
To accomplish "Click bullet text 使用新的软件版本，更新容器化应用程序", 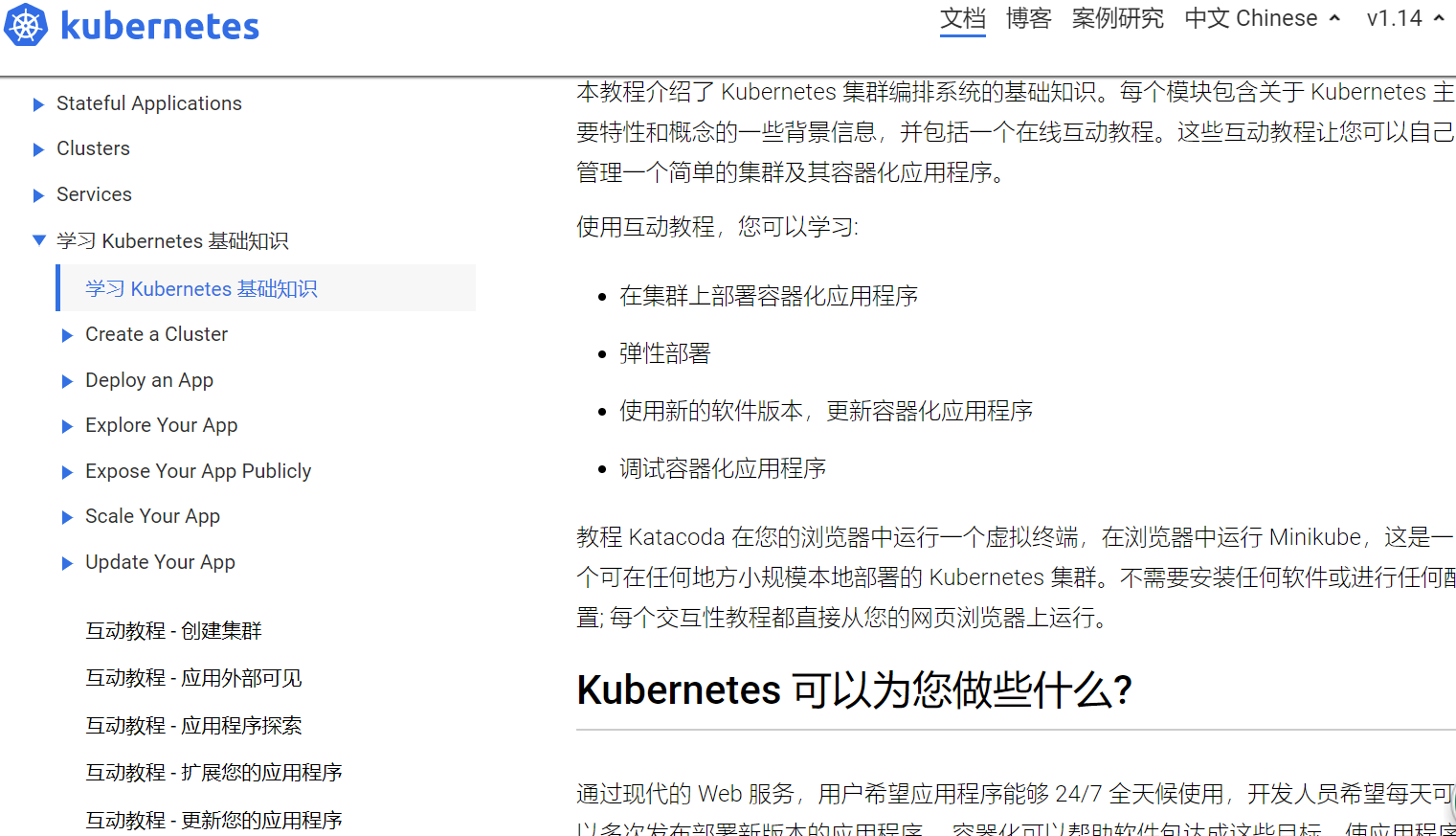I will [826, 411].
